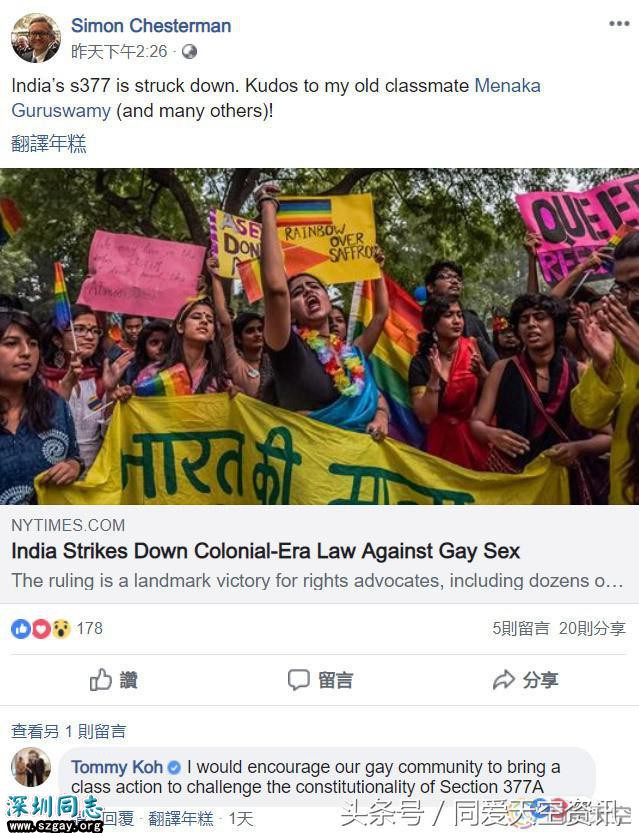
Task: Click the 翻譯年糕 translate link under post
Action: [49, 143]
